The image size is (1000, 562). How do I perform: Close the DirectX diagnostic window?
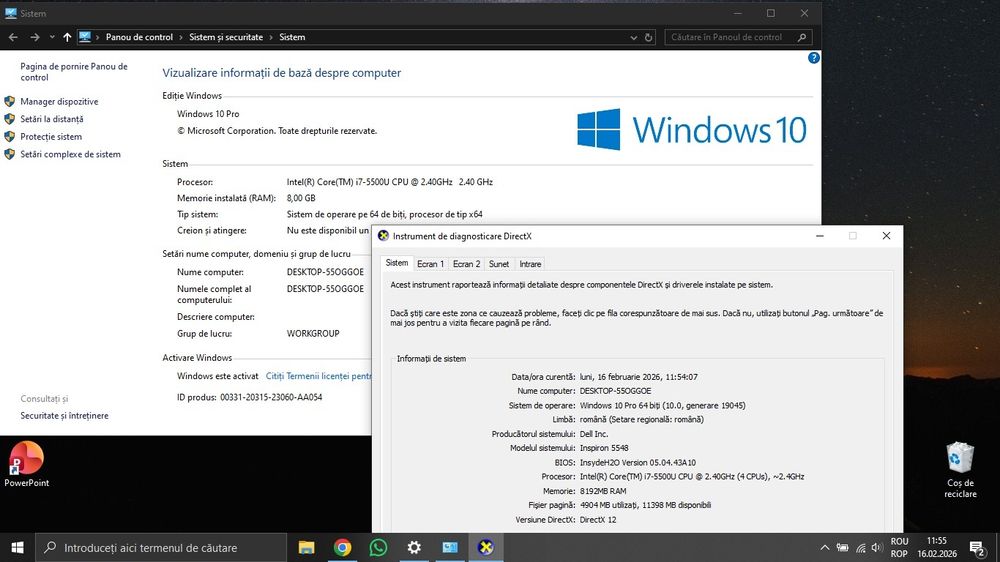pos(886,235)
